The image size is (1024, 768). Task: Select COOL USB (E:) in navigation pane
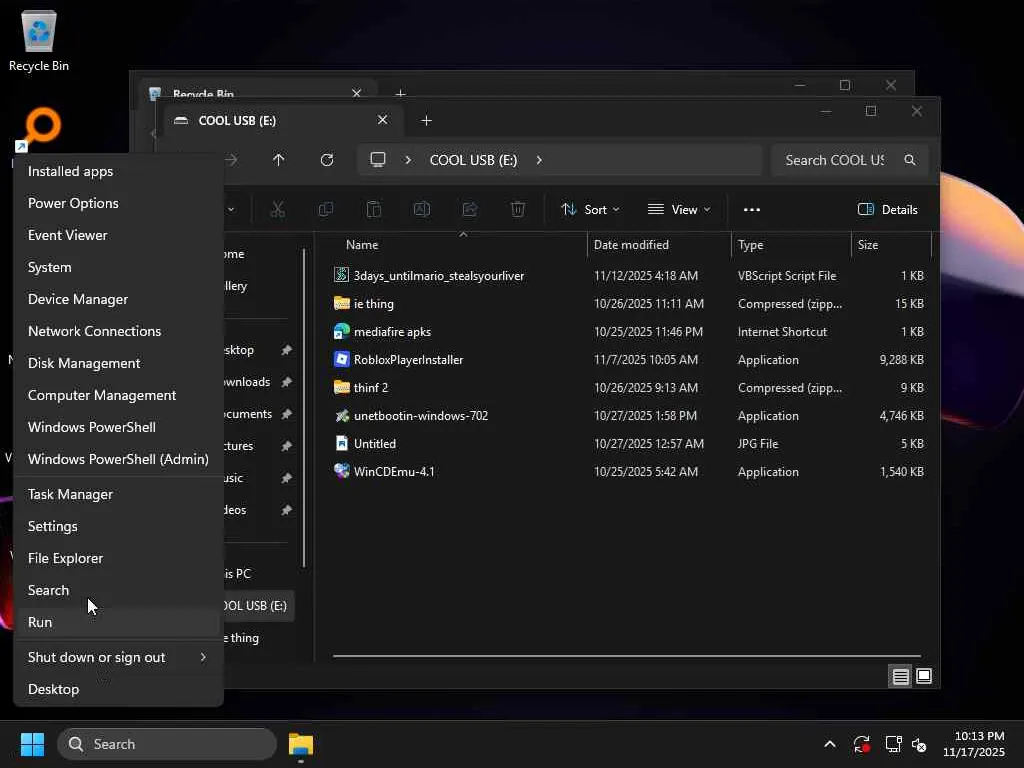point(257,605)
